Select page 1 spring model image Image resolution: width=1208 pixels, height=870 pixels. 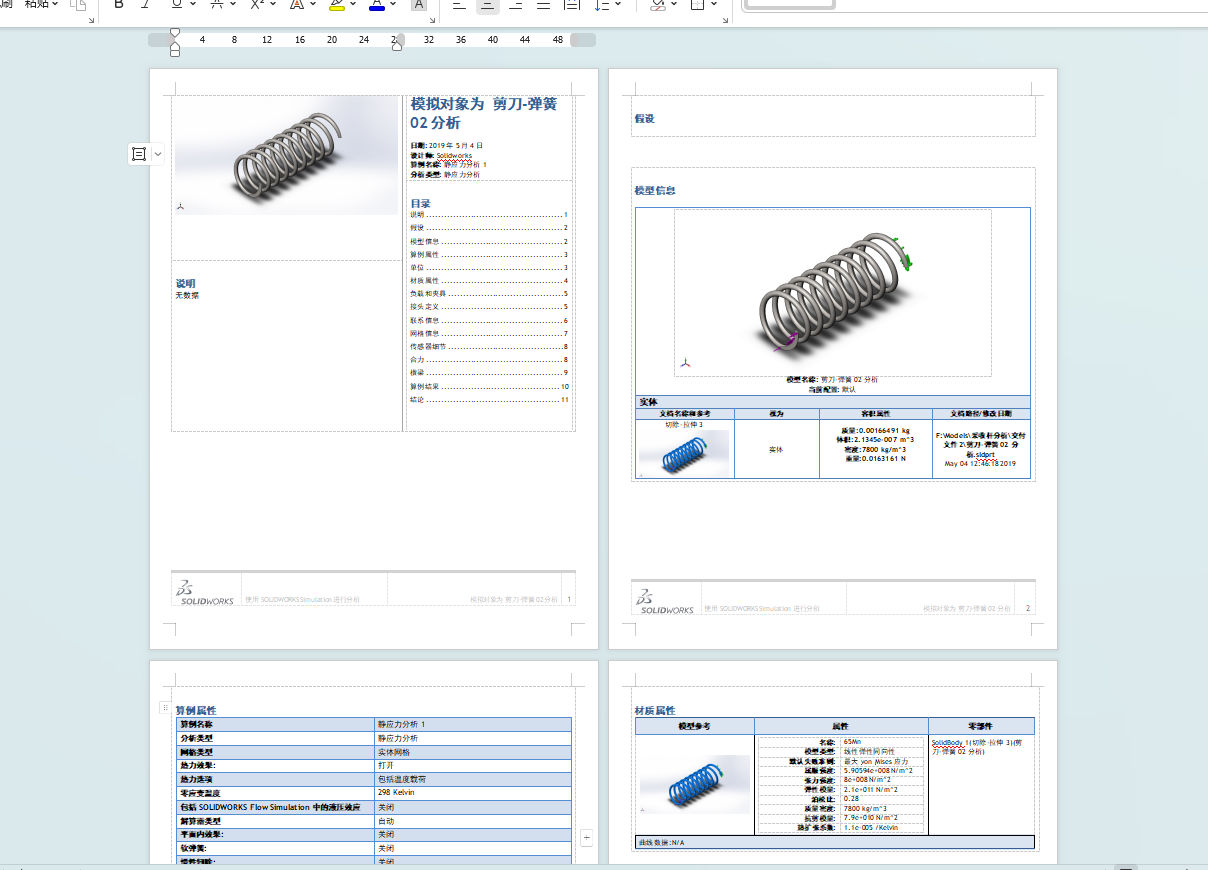287,155
